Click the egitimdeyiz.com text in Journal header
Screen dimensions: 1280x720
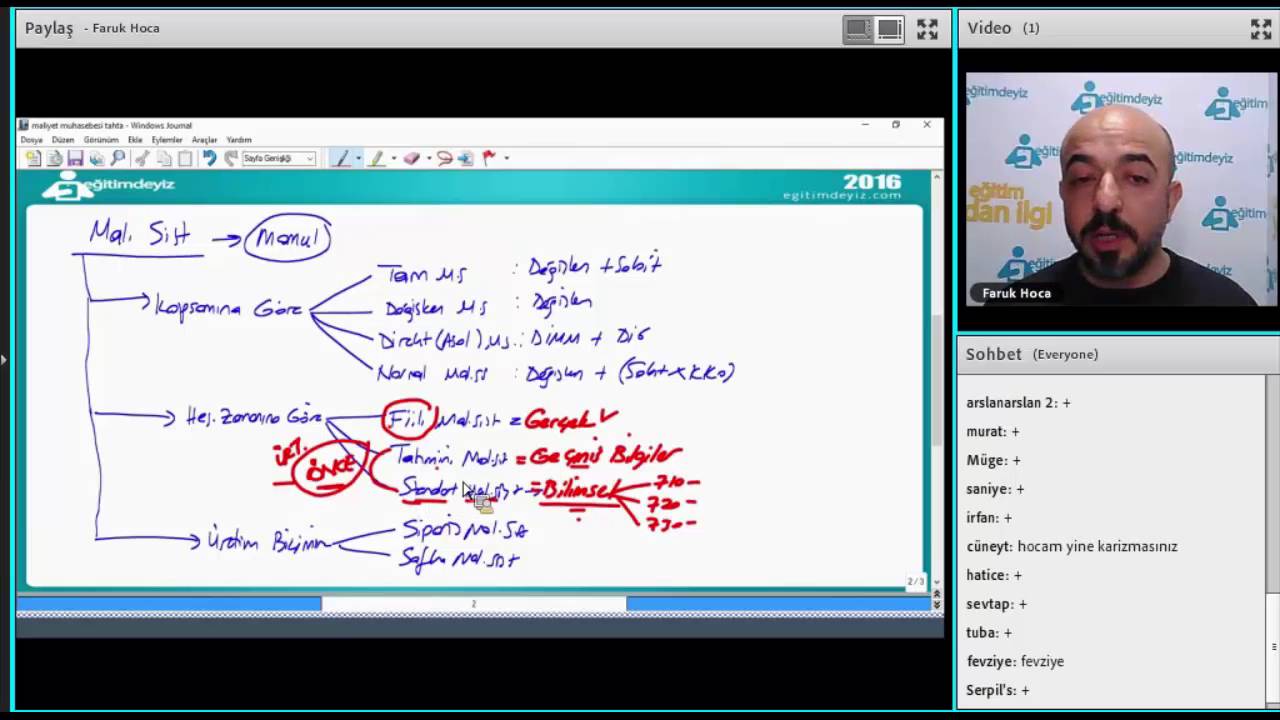[x=841, y=195]
